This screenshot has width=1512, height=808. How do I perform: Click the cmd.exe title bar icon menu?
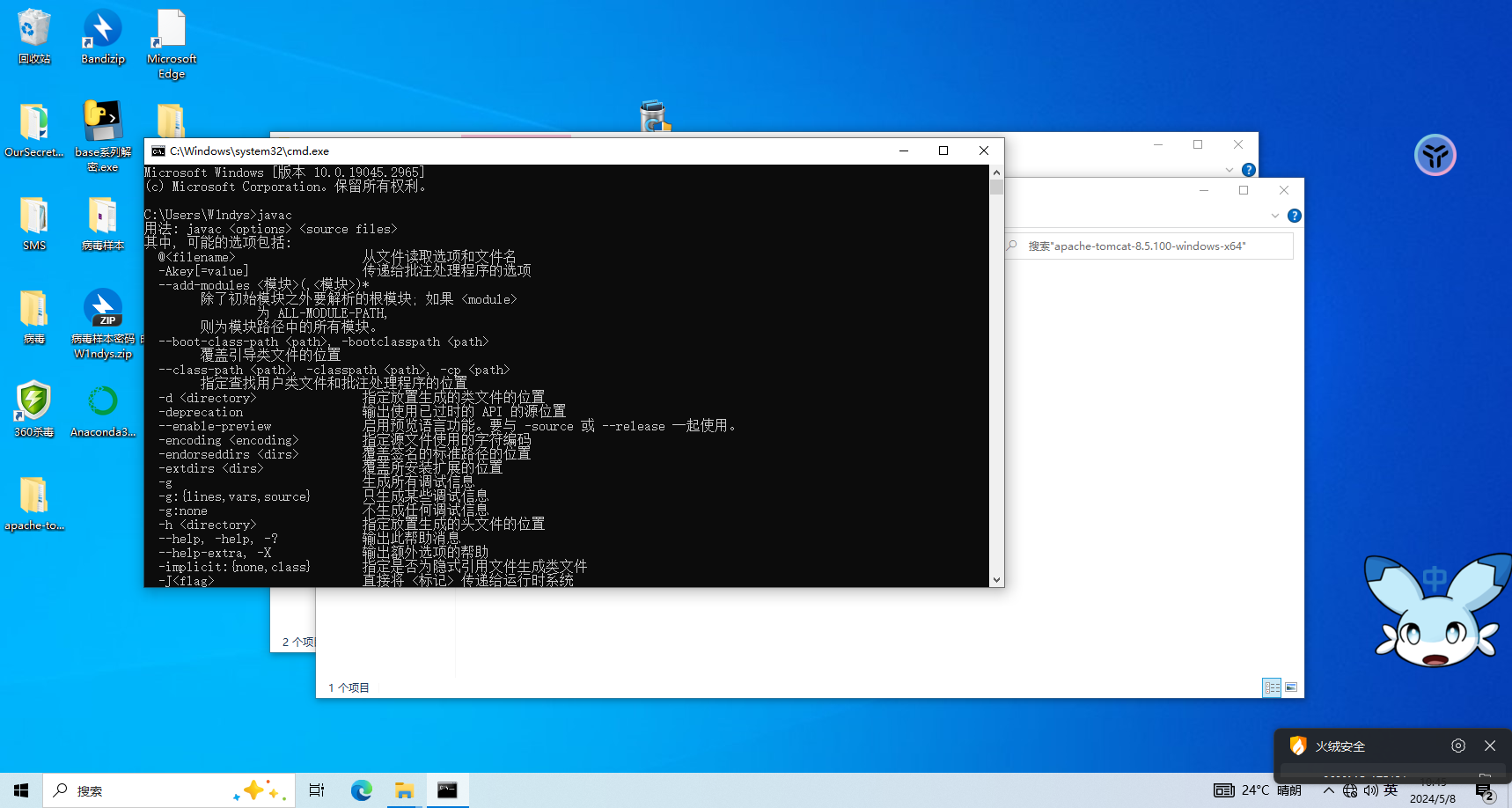point(158,151)
